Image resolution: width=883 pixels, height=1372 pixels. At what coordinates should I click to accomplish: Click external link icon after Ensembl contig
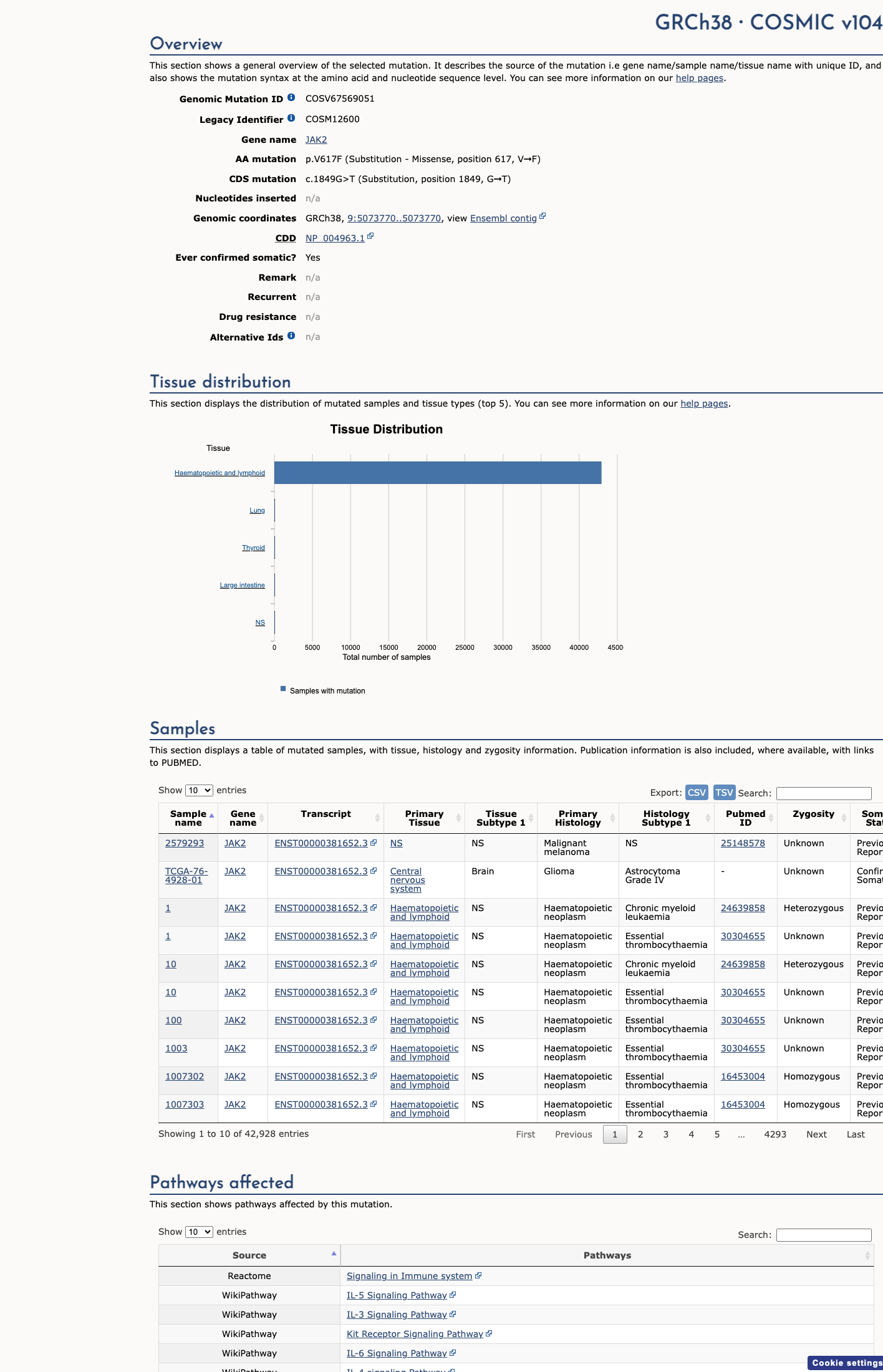coord(543,216)
